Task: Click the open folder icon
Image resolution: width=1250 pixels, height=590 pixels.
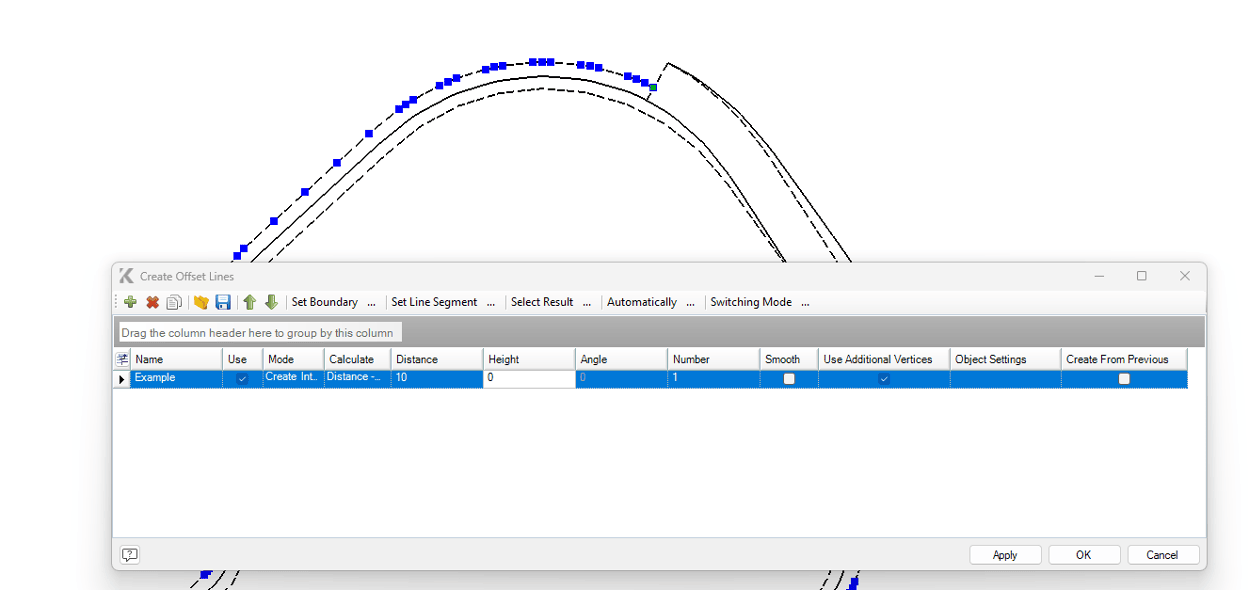Action: point(201,302)
